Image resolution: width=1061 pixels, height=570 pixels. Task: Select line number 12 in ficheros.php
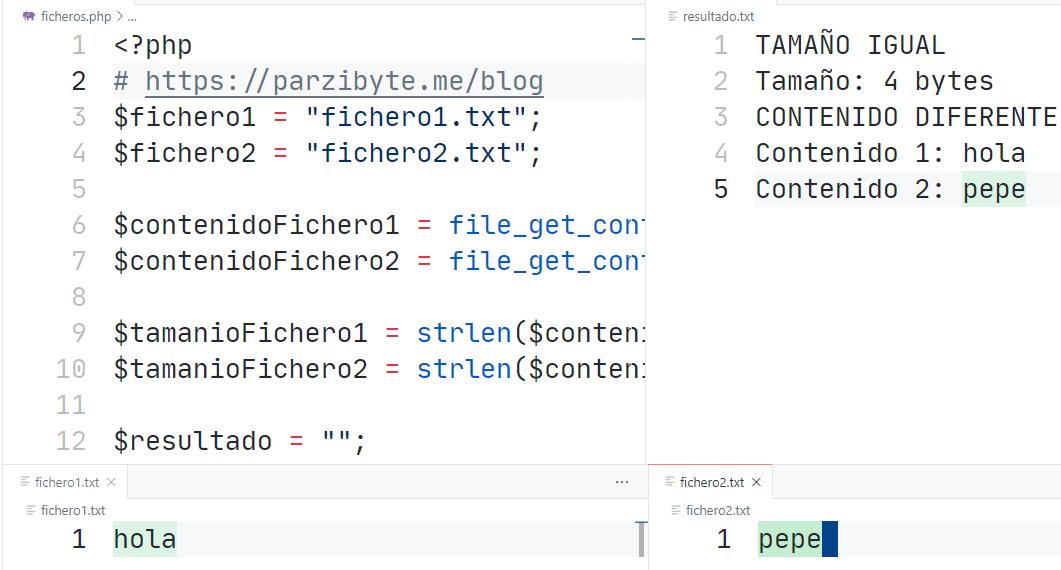[71, 441]
